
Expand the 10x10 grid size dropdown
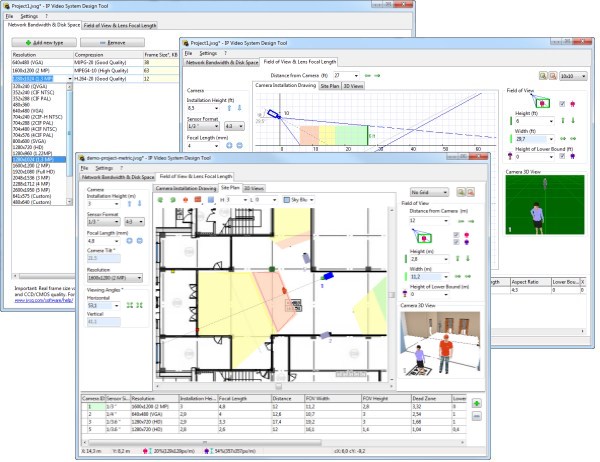[573, 76]
